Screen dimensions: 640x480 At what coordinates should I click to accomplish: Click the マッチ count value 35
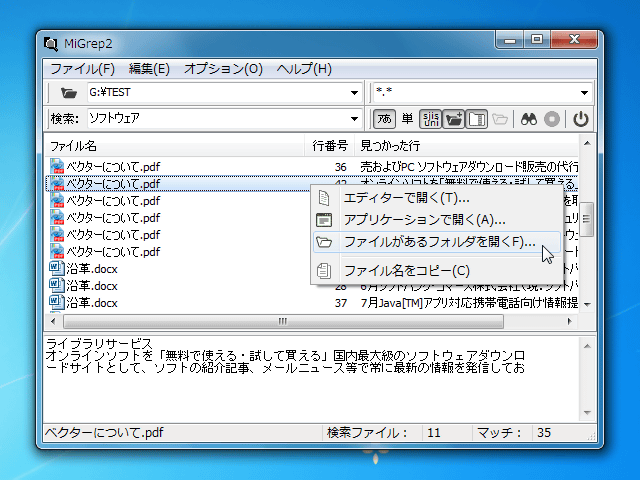pyautogui.click(x=544, y=433)
